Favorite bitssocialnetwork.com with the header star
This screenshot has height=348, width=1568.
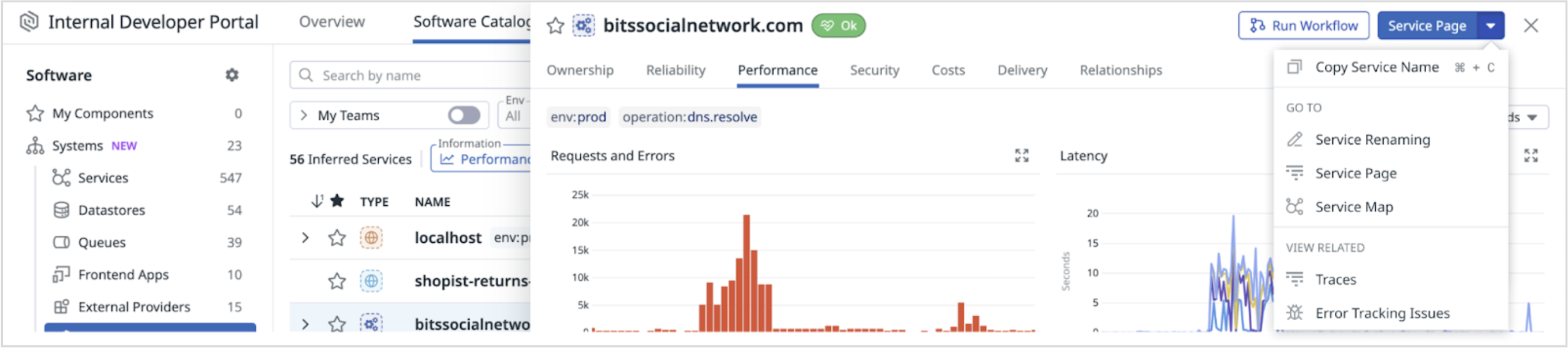[x=555, y=25]
